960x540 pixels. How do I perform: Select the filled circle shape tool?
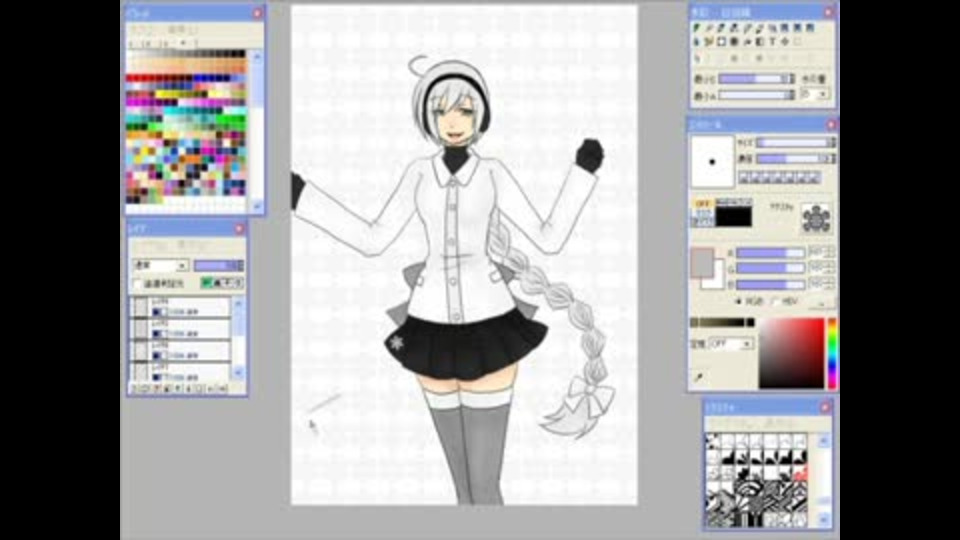734,42
